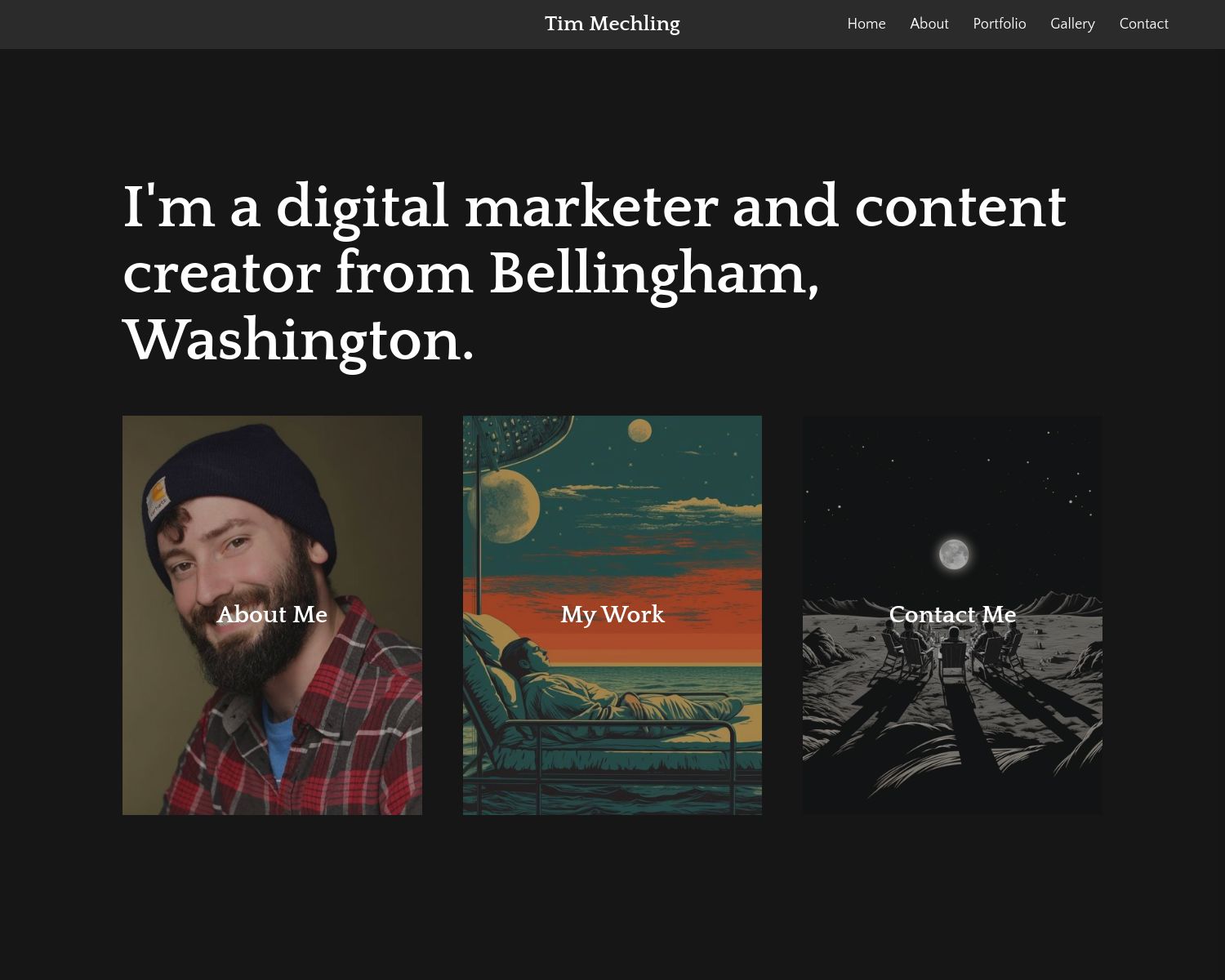The image size is (1225, 980).
Task: Open the Home navigation link
Action: (866, 24)
